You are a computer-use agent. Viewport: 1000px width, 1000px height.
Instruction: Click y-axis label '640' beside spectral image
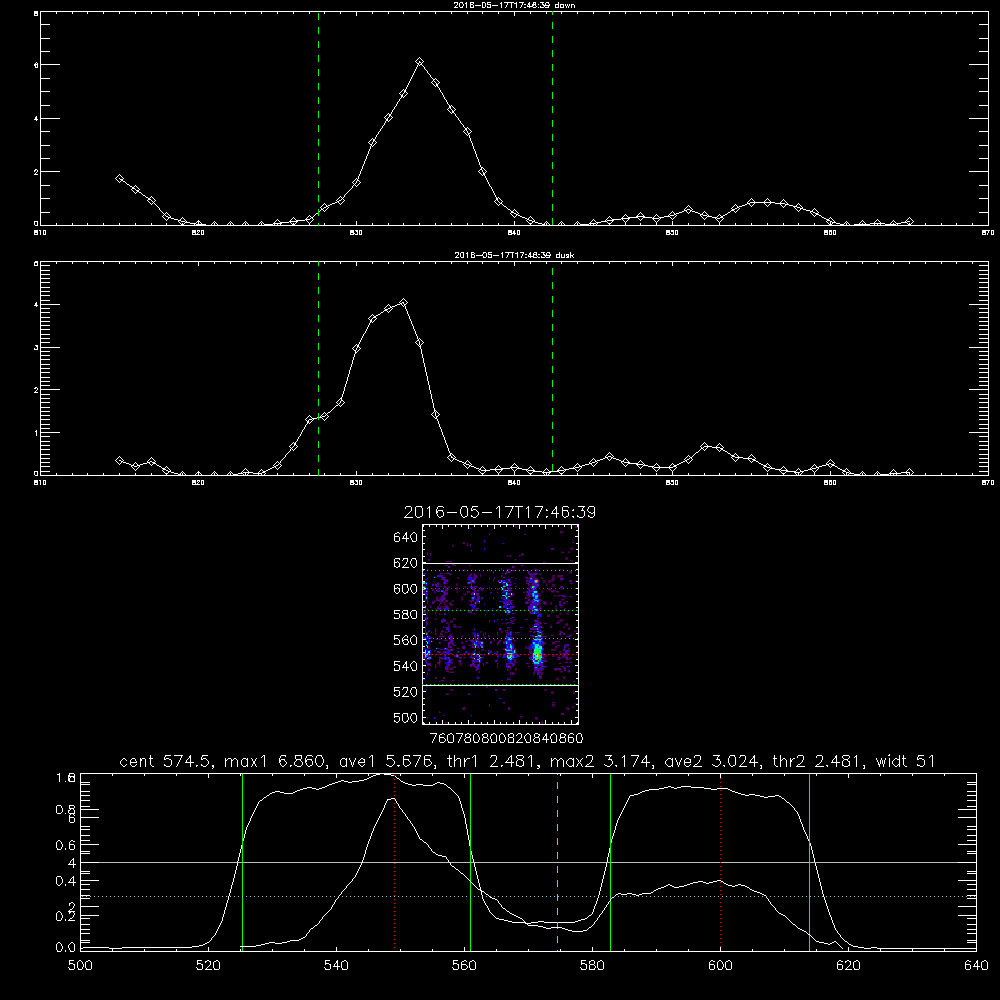[405, 538]
